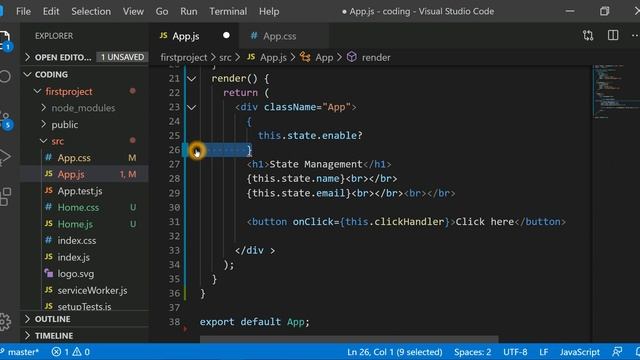Open the Terminal menu

(228, 11)
